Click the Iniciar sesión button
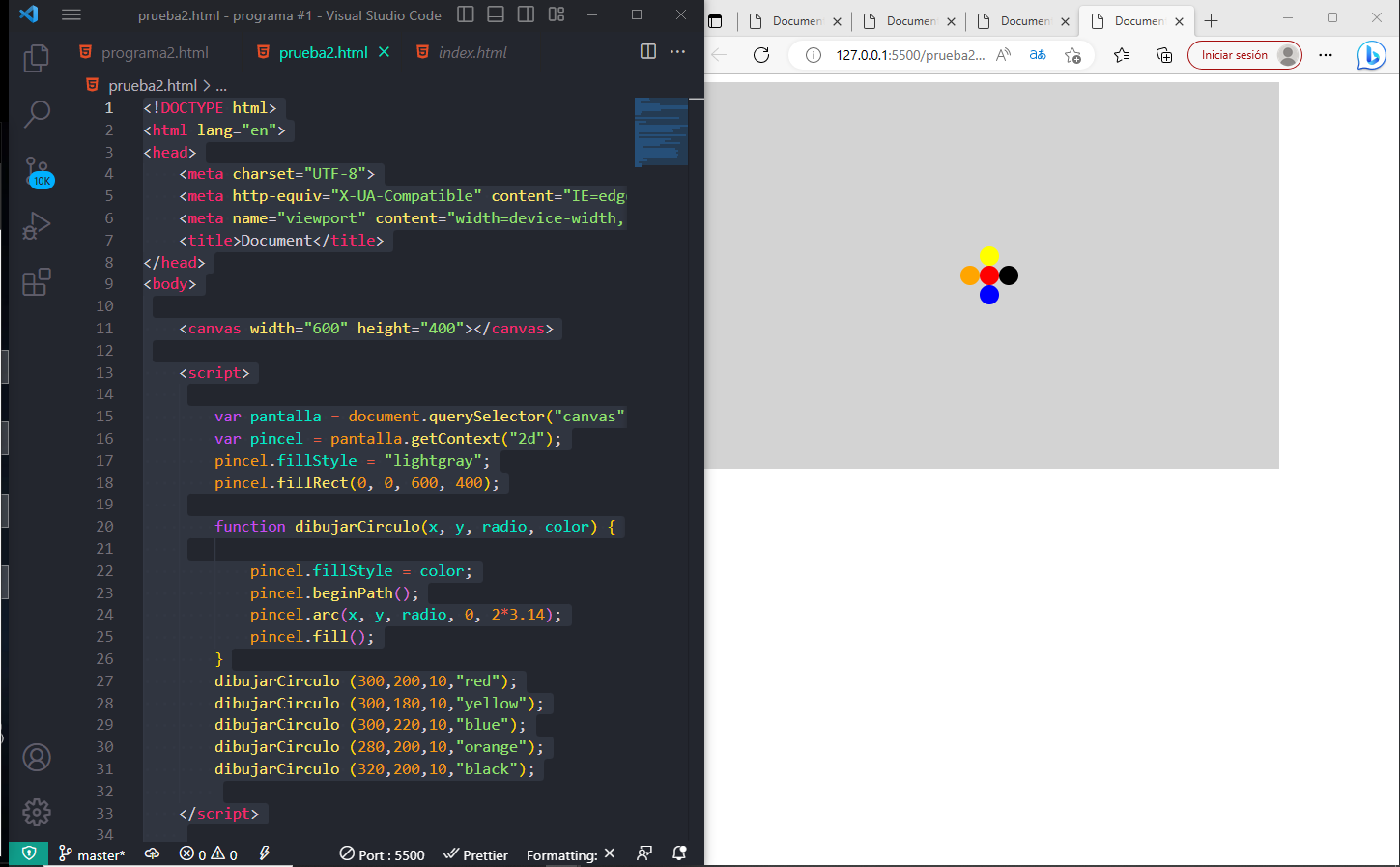 [x=1244, y=55]
